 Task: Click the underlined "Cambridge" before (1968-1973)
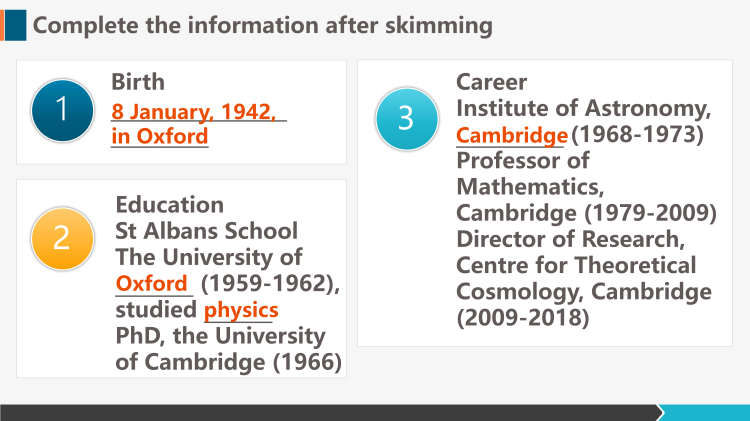pyautogui.click(x=512, y=134)
